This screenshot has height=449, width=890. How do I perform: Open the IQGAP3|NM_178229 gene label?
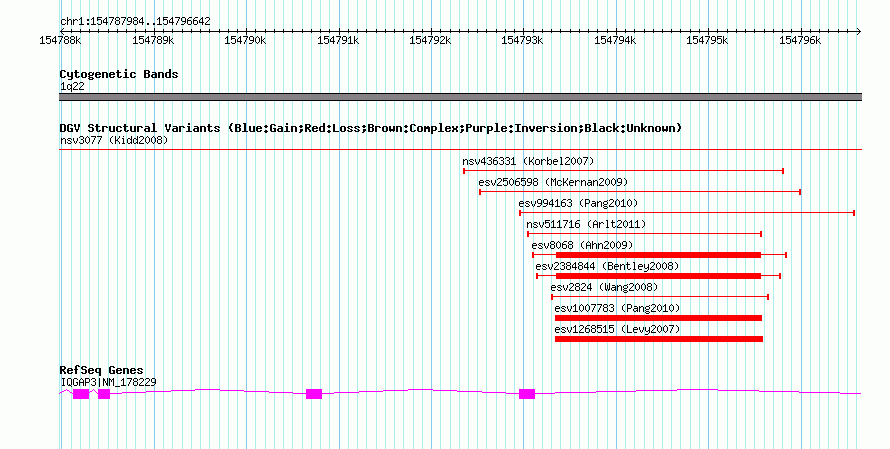(108, 383)
